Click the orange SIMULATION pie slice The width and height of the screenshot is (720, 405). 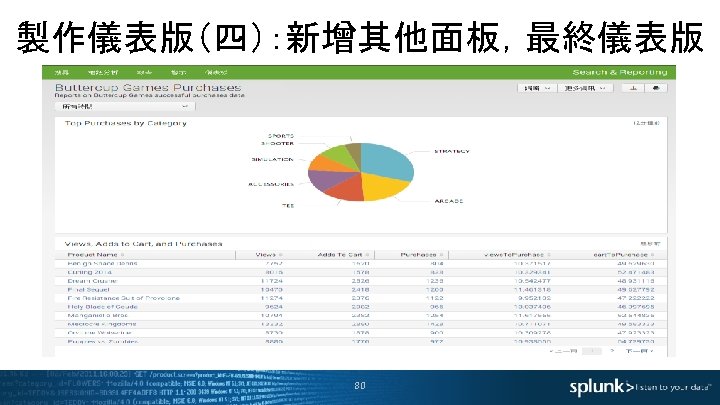pos(327,164)
